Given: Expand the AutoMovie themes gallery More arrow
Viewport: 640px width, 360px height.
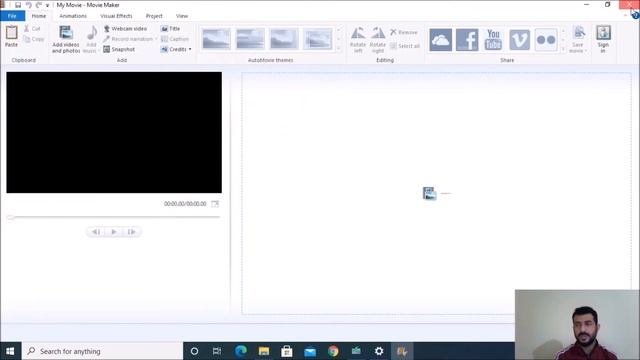Looking at the screenshot, I should [338, 49].
